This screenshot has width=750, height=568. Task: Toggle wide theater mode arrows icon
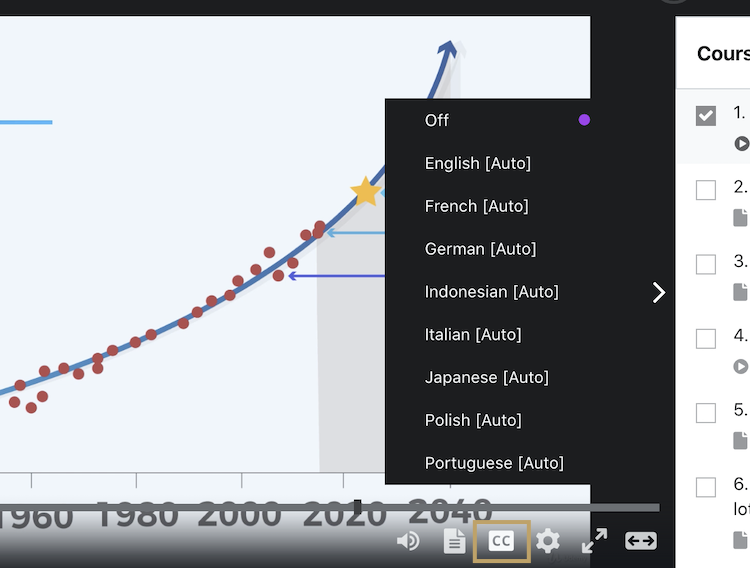pyautogui.click(x=640, y=541)
